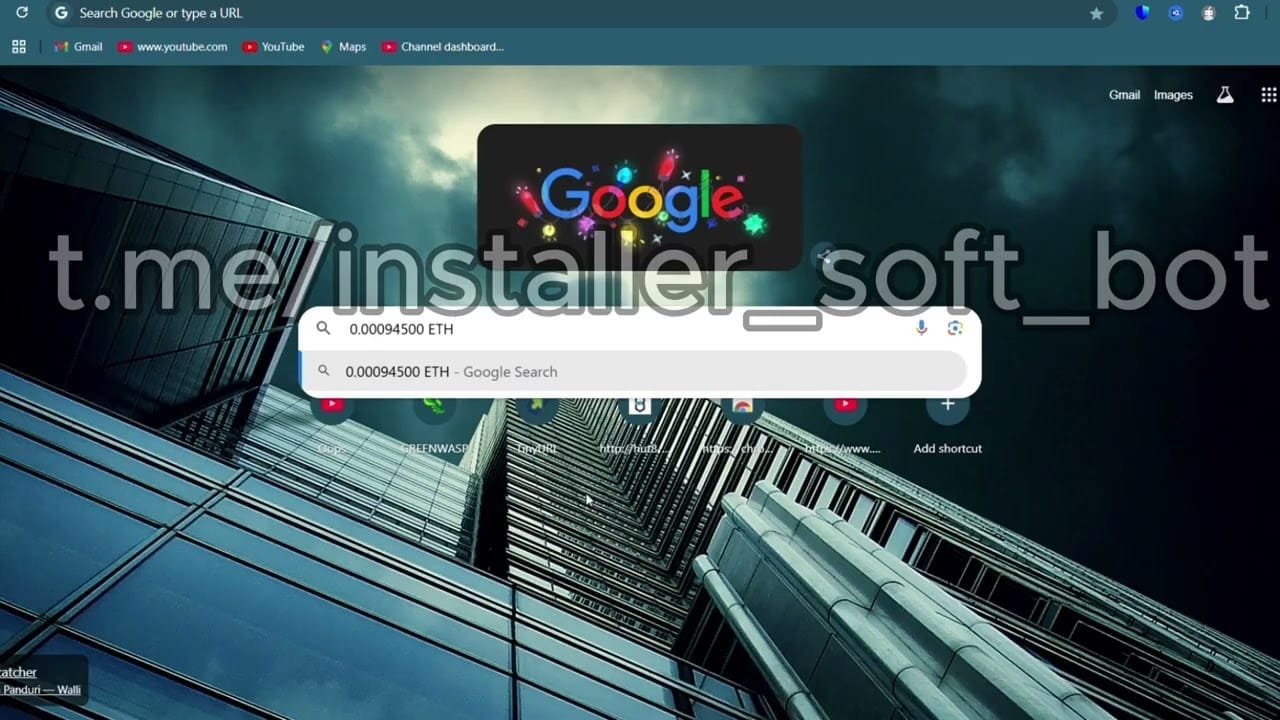Focus the address bar
This screenshot has width=1280, height=720.
500,13
